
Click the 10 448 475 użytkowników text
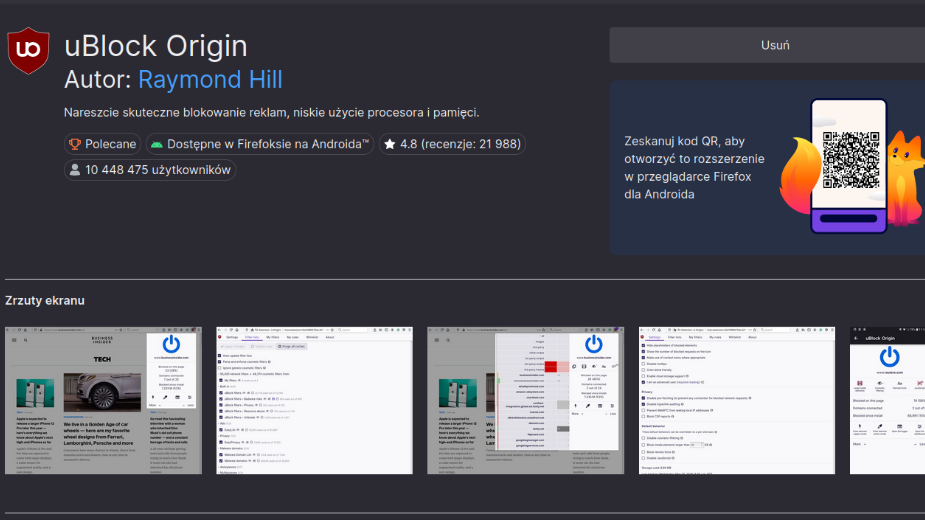[158, 170]
